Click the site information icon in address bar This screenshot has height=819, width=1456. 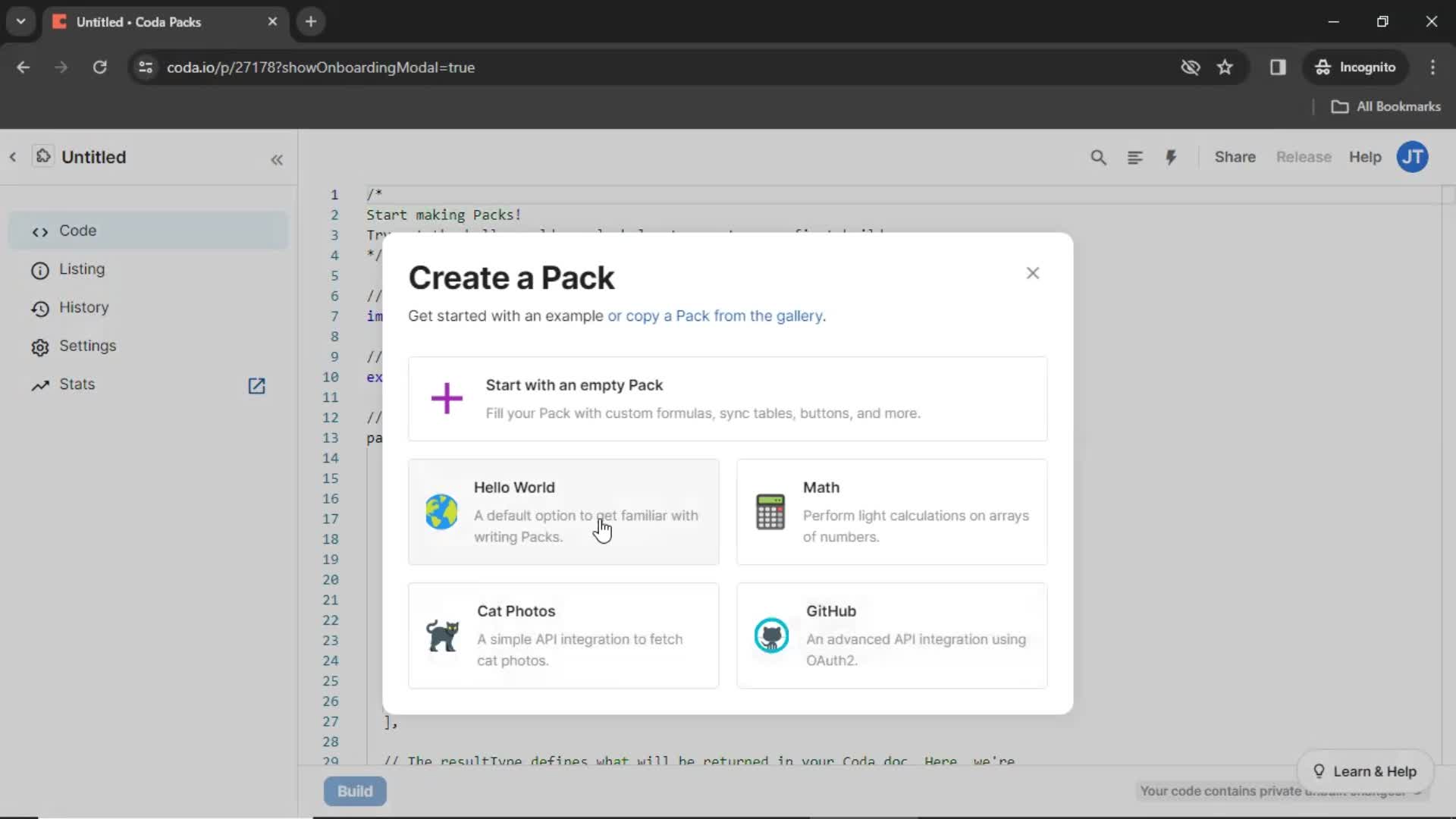tap(146, 67)
